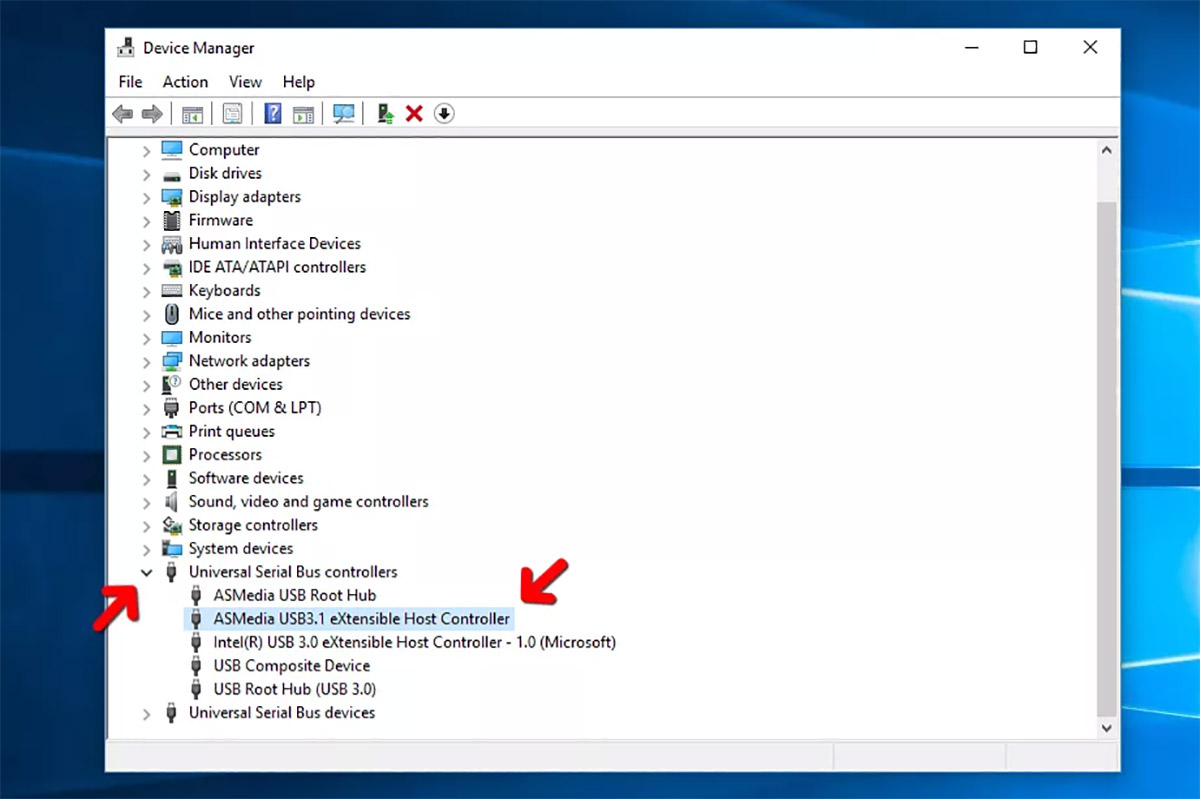Open the Action menu
The width and height of the screenshot is (1200, 799).
(x=185, y=82)
